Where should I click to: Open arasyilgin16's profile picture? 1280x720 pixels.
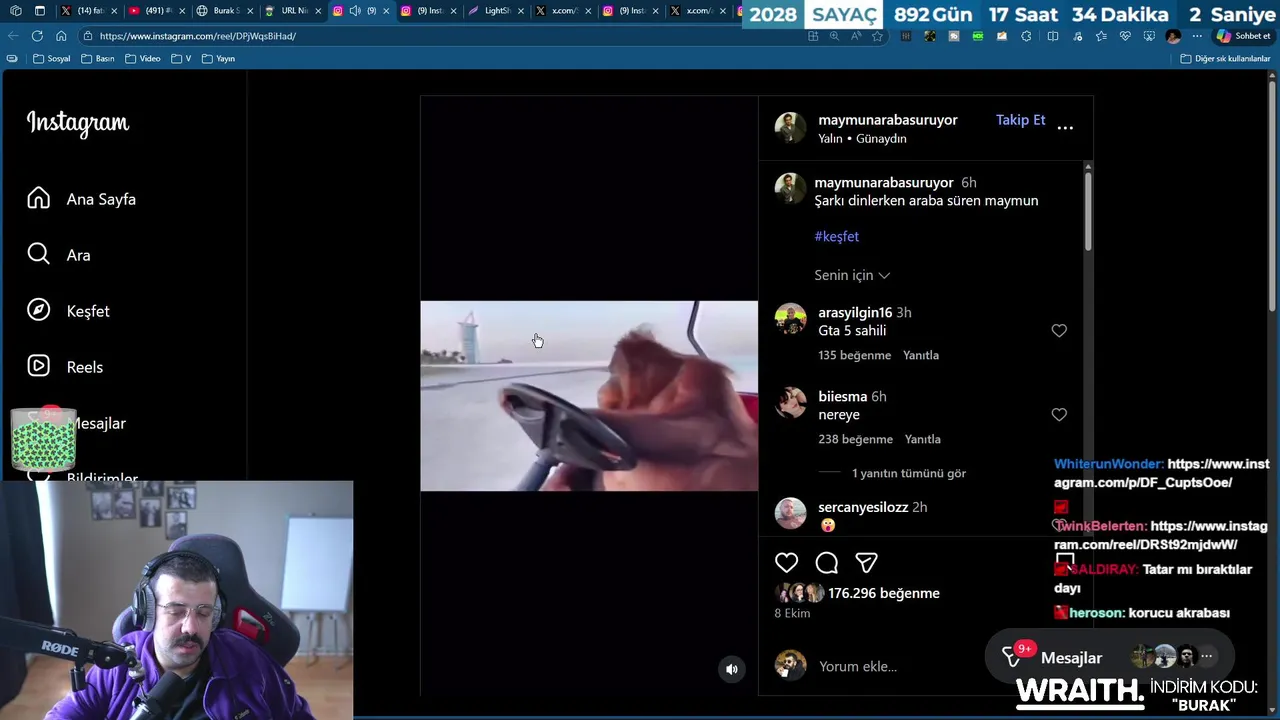790,319
